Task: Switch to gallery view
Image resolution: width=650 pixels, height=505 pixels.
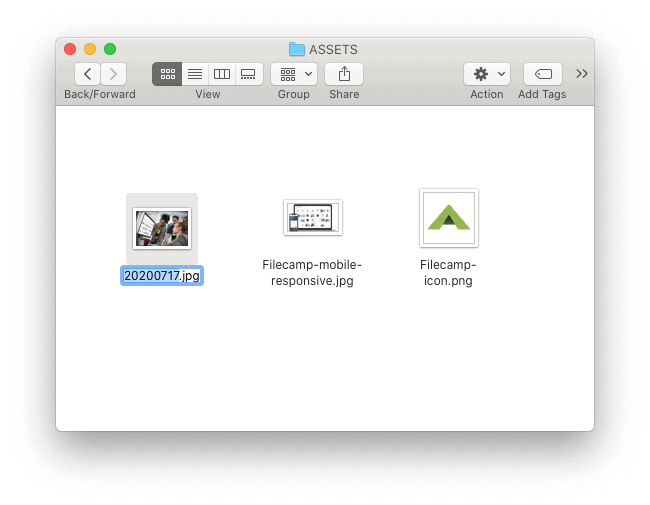Action: pyautogui.click(x=249, y=74)
